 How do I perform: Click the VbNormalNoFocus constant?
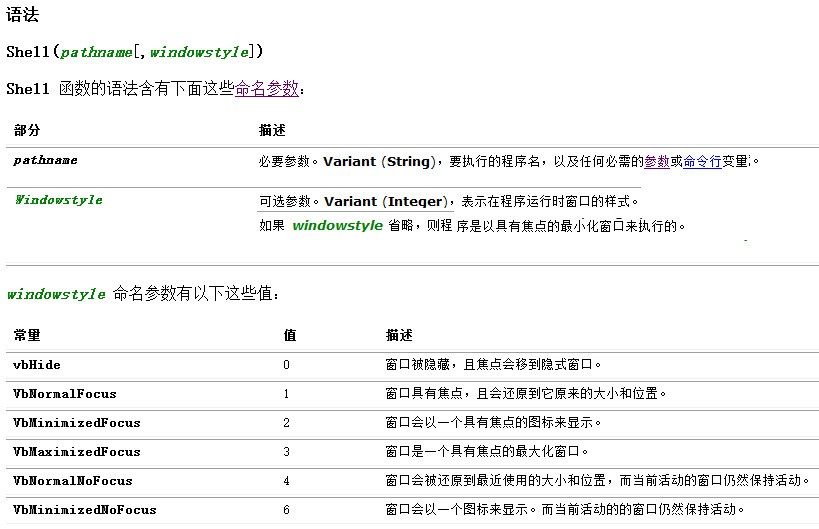tap(65, 481)
